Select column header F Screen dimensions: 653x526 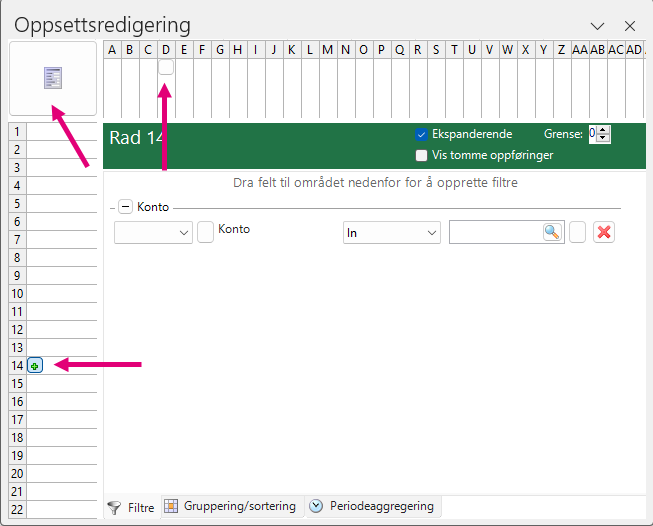point(202,50)
